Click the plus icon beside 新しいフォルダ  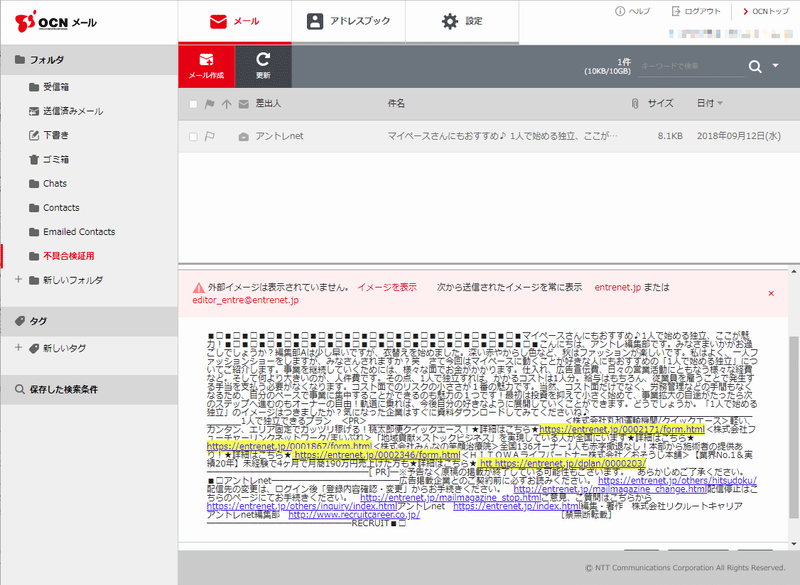click(18, 279)
